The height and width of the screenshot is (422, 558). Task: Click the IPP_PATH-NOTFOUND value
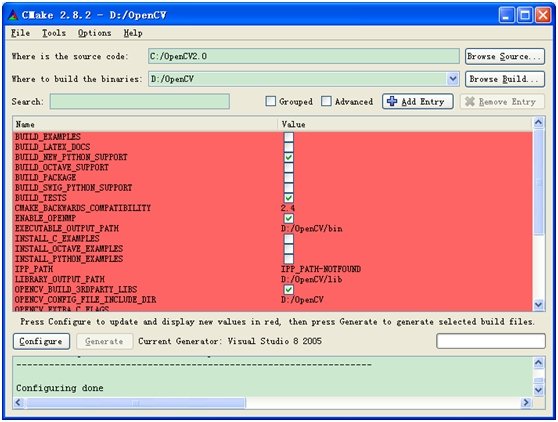[x=321, y=269]
